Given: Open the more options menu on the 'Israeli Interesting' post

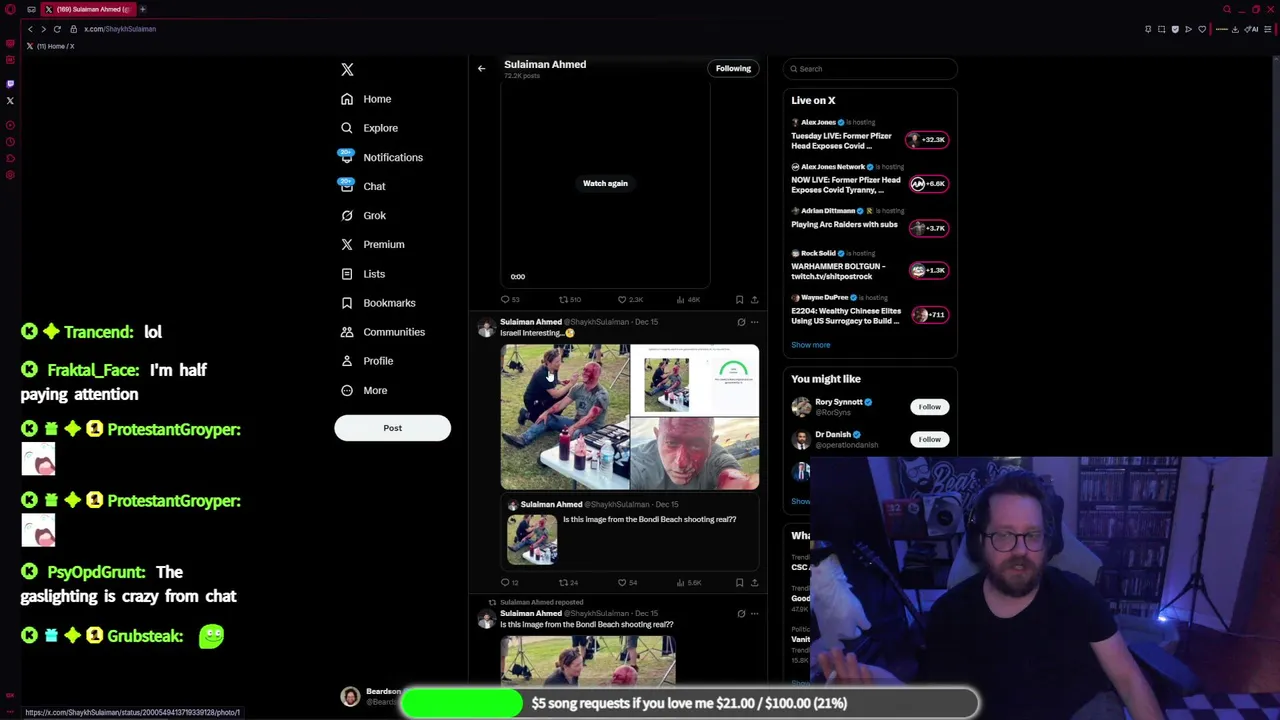Looking at the screenshot, I should [x=754, y=322].
